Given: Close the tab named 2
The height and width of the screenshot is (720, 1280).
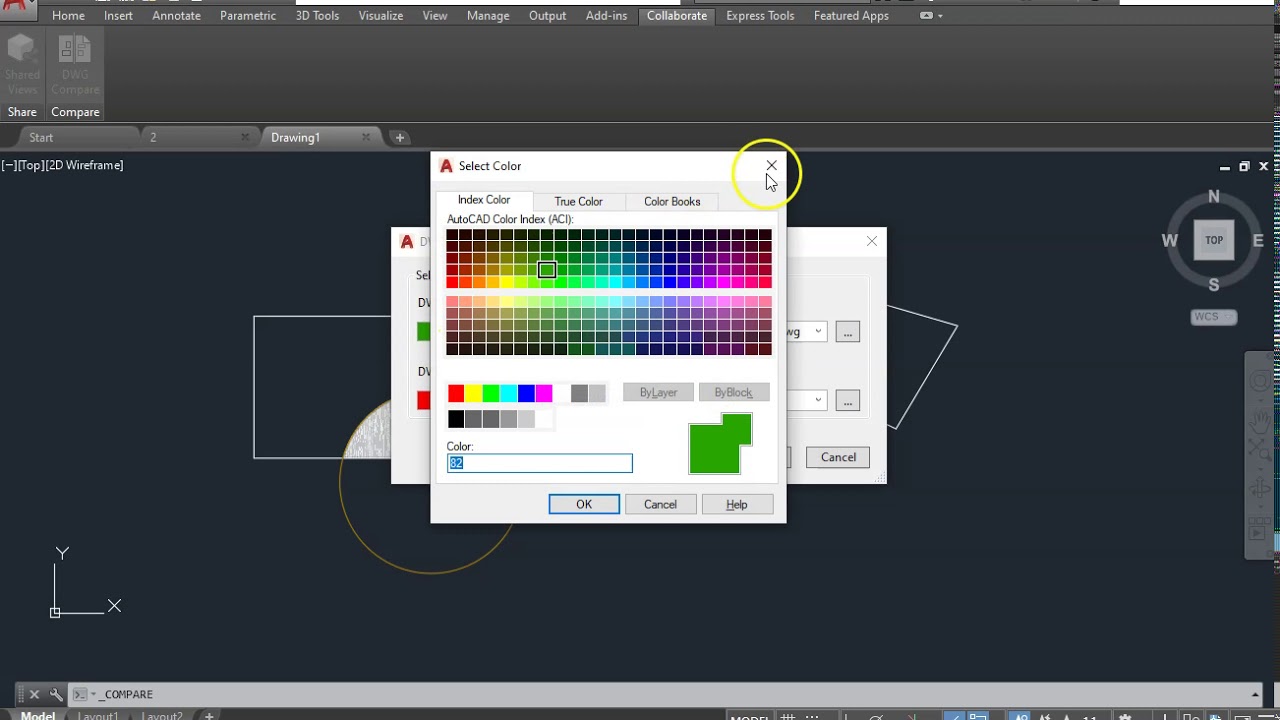Looking at the screenshot, I should 245,137.
